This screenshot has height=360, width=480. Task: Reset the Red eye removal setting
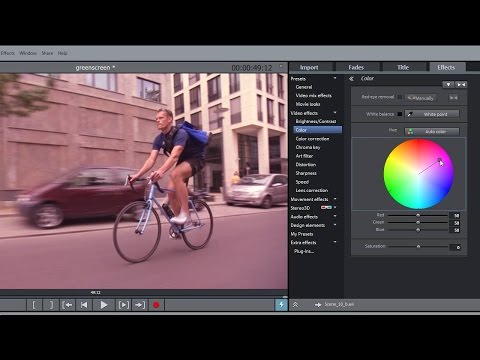coord(453,98)
